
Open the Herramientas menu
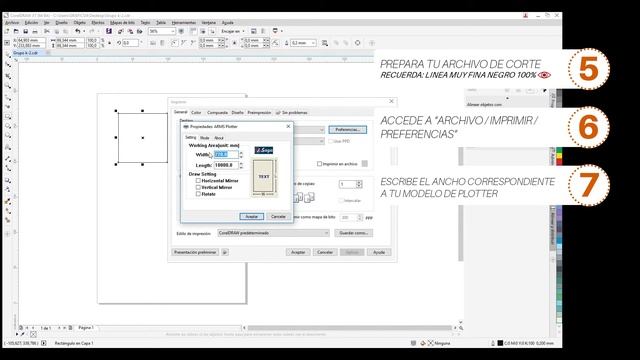(184, 23)
